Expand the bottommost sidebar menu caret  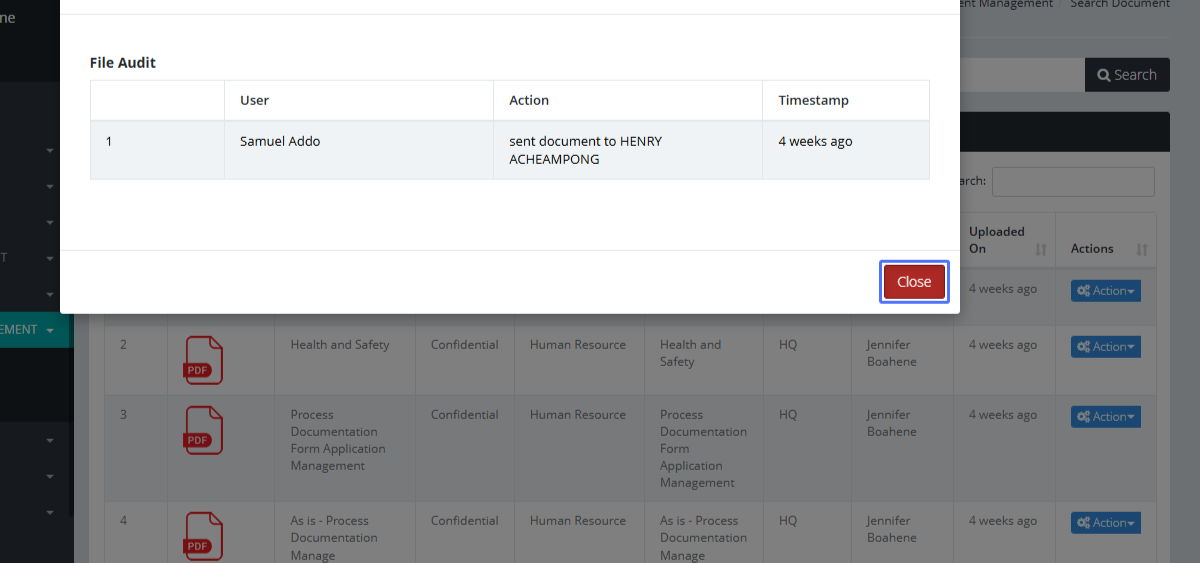click(50, 513)
